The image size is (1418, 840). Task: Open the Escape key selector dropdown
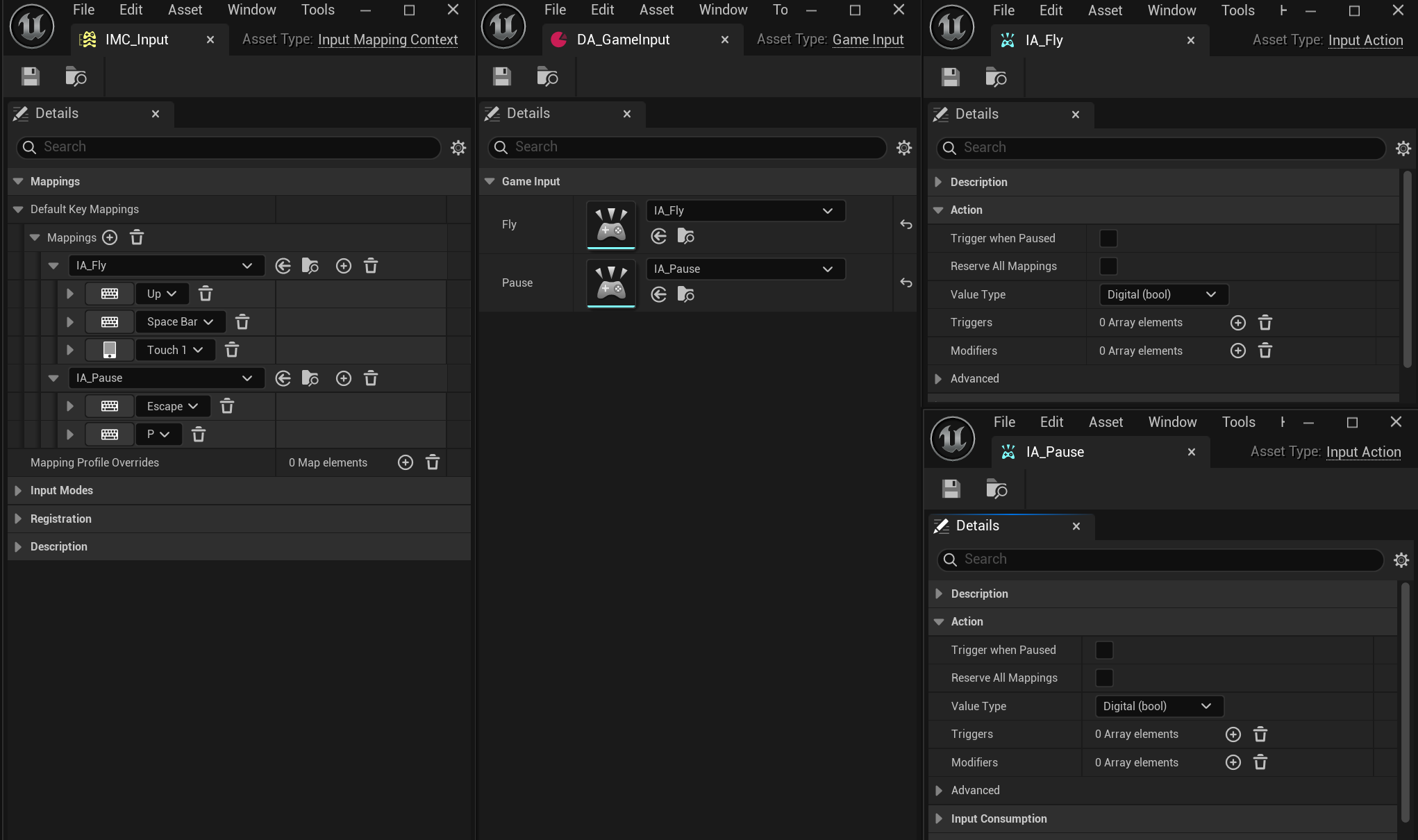point(173,406)
